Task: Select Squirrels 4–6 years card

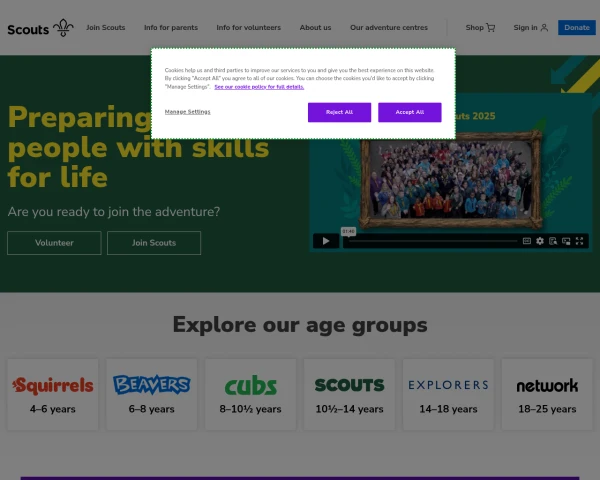Action: (x=53, y=394)
